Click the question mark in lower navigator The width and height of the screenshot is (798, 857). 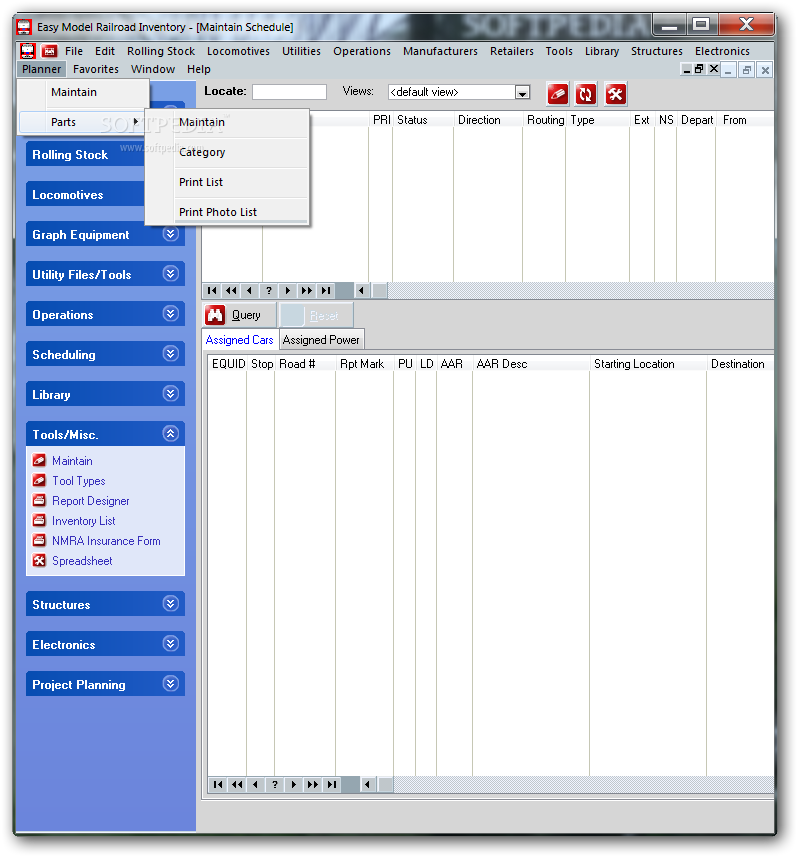pyautogui.click(x=275, y=785)
